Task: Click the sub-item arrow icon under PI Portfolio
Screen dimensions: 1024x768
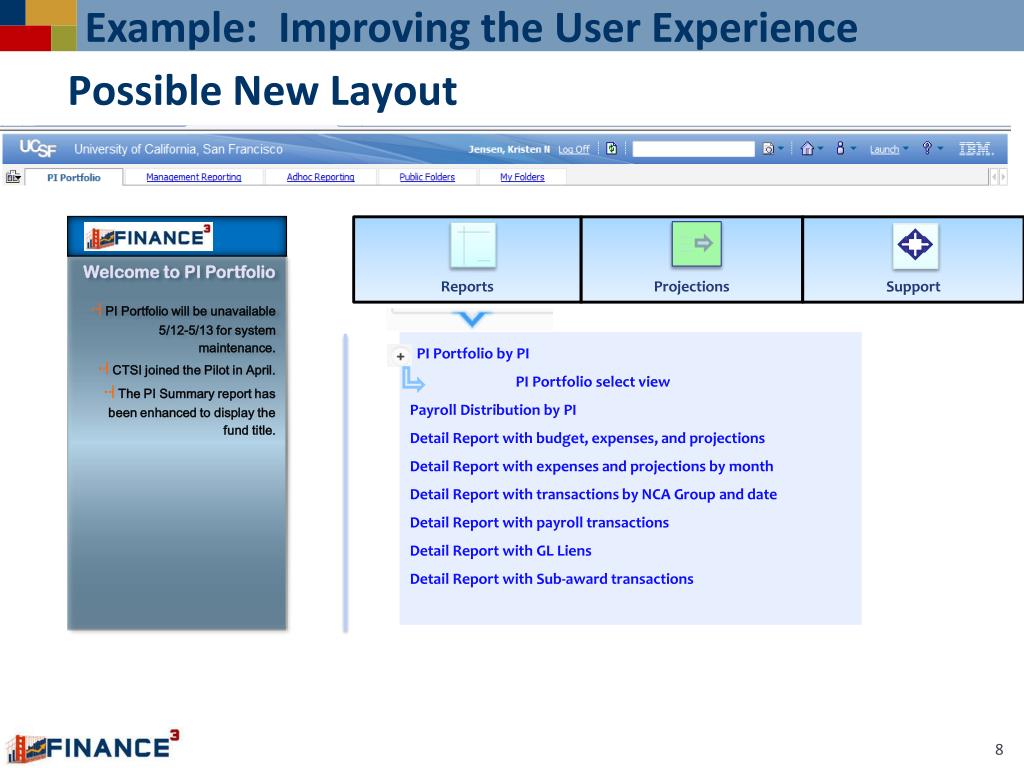Action: pyautogui.click(x=413, y=379)
